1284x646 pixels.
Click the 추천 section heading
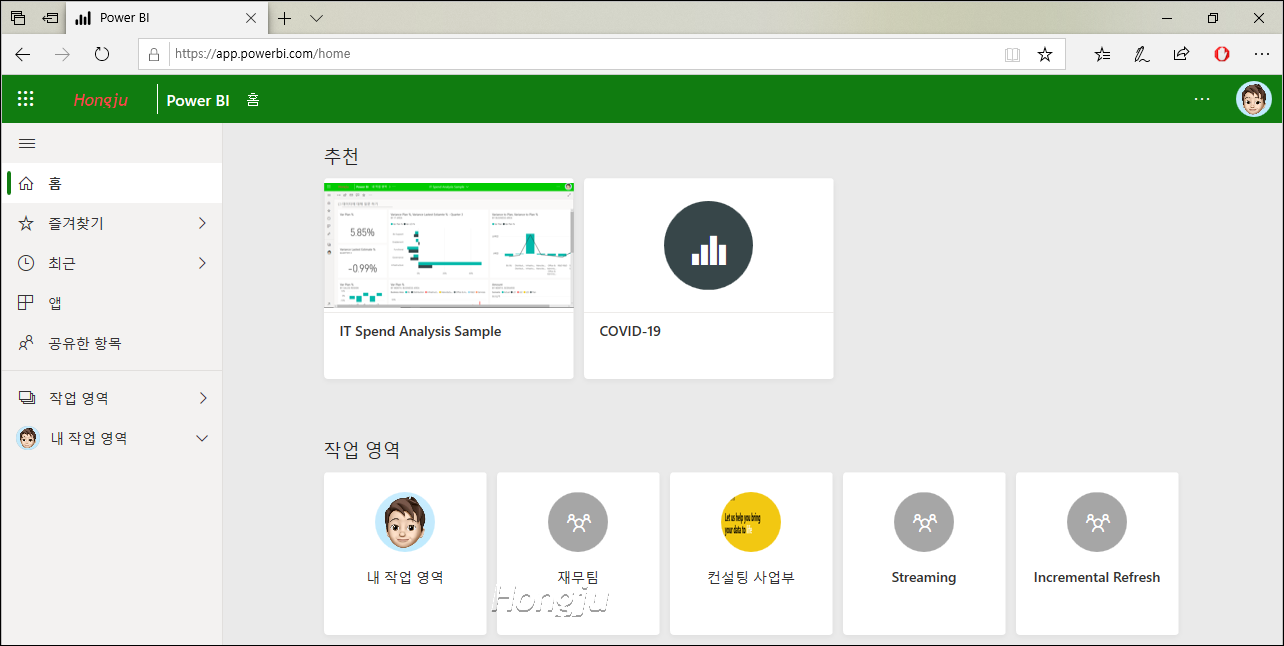click(341, 156)
